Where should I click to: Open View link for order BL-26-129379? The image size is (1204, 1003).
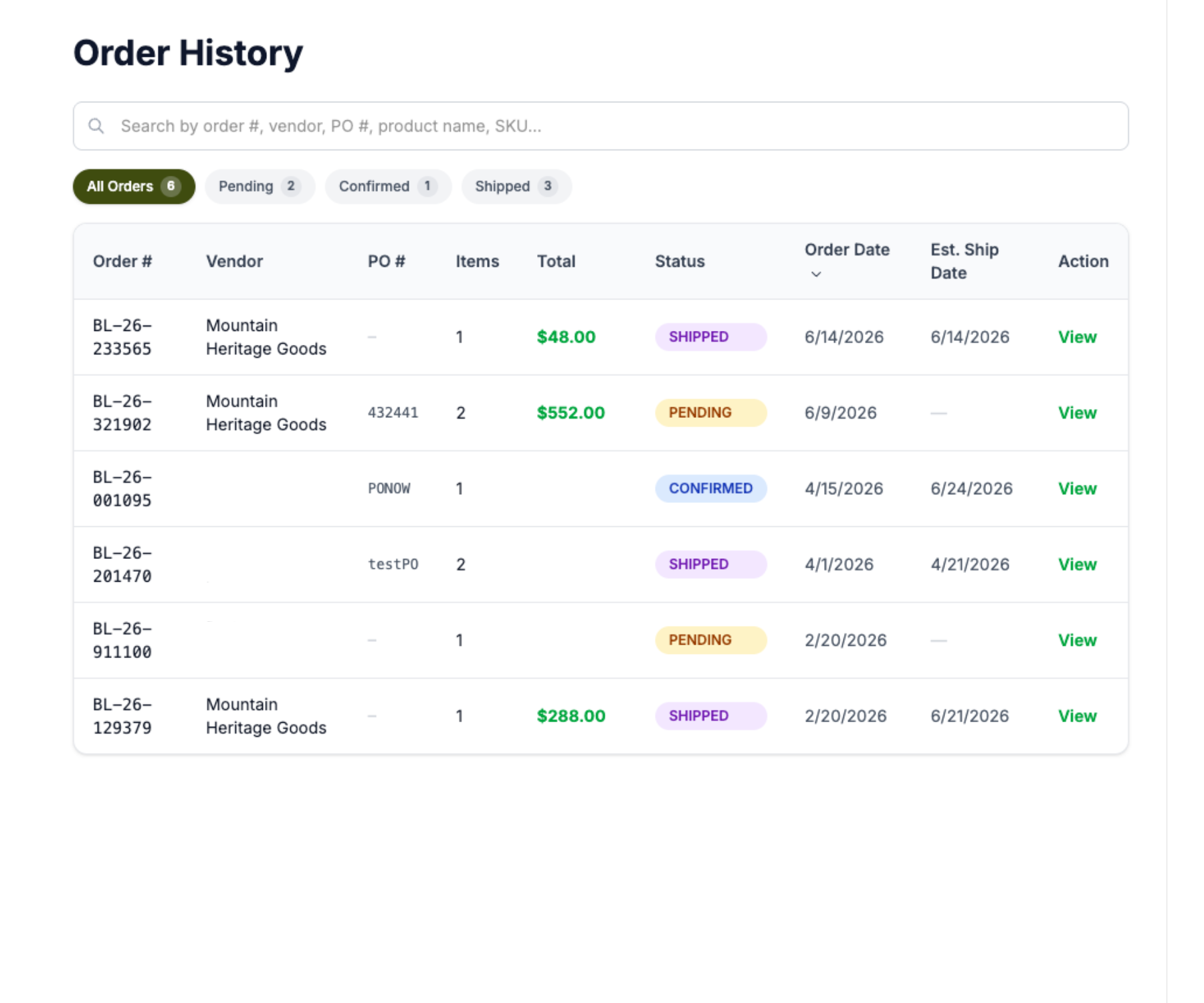pos(1077,715)
